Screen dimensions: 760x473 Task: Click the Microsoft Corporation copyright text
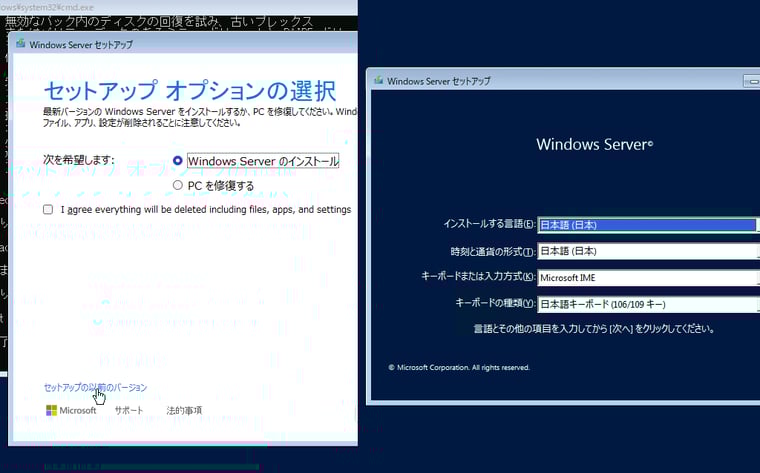coord(459,367)
